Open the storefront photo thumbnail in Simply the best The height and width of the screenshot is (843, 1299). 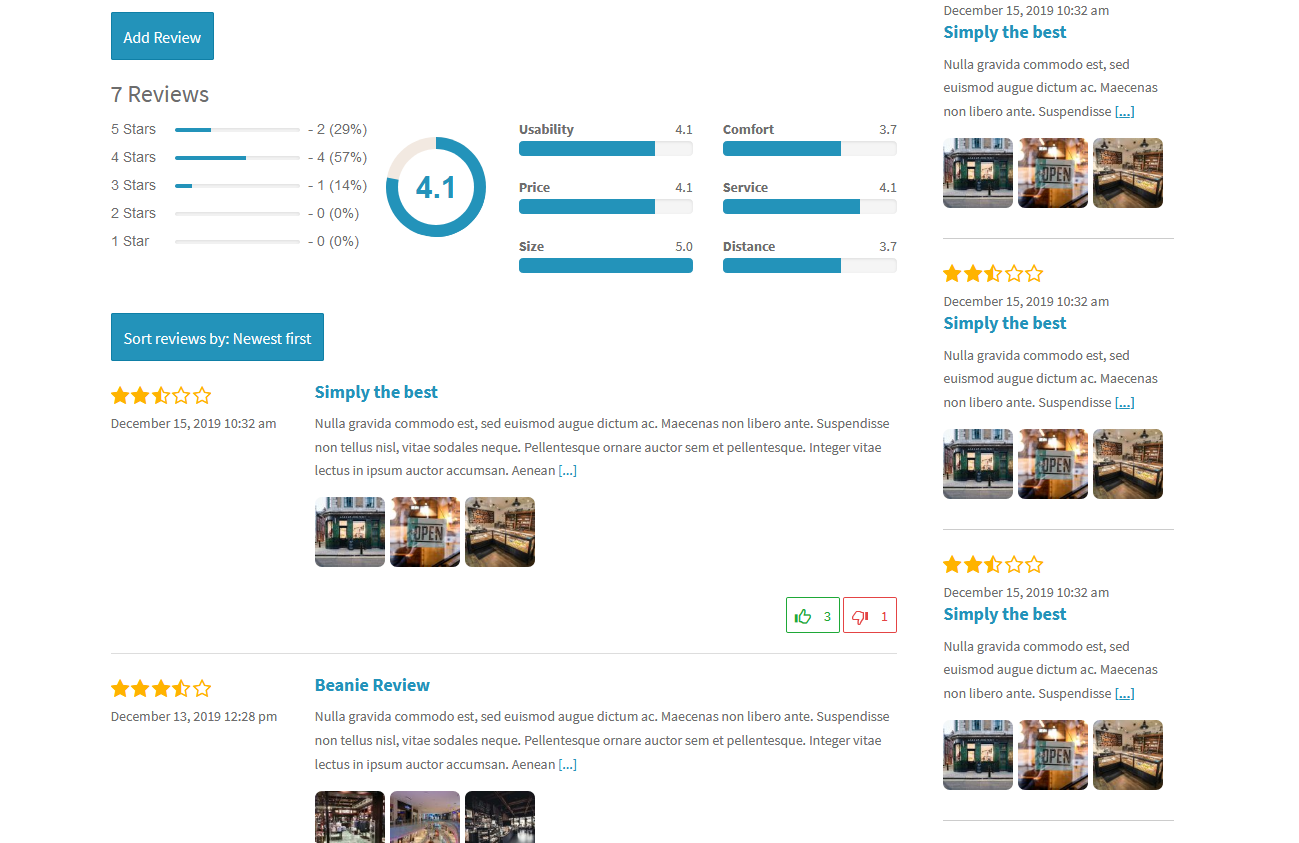(349, 531)
